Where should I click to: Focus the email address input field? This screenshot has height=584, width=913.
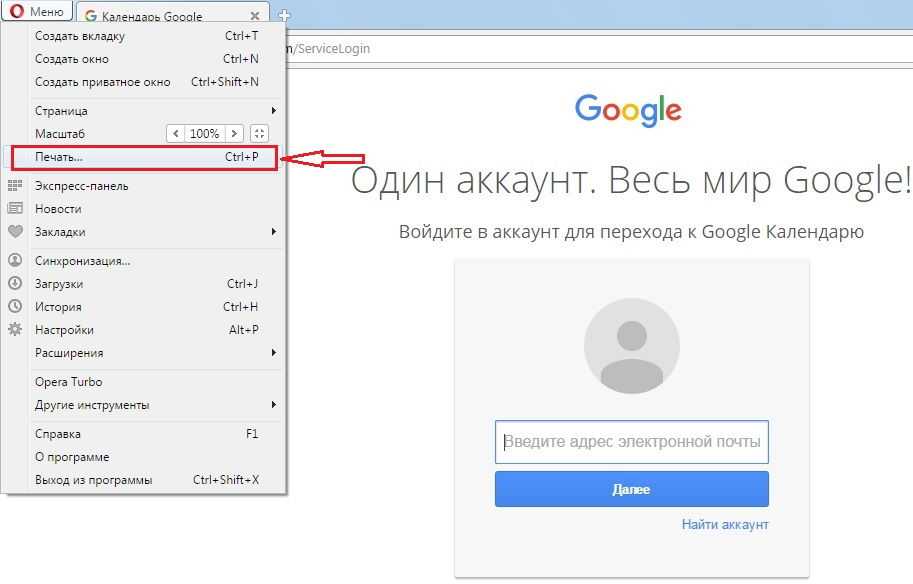pos(631,442)
